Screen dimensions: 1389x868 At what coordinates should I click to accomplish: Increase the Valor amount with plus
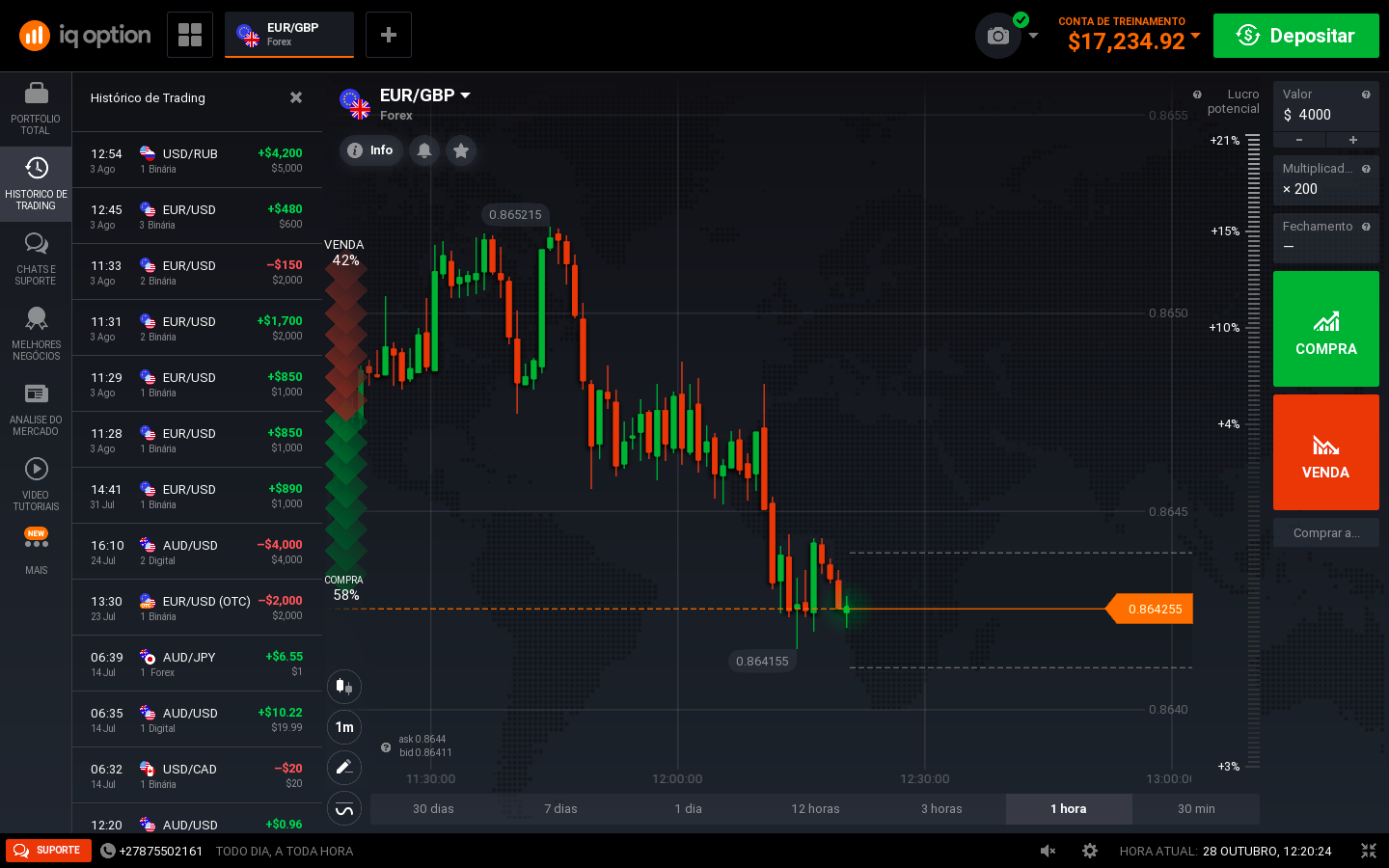click(x=1353, y=140)
